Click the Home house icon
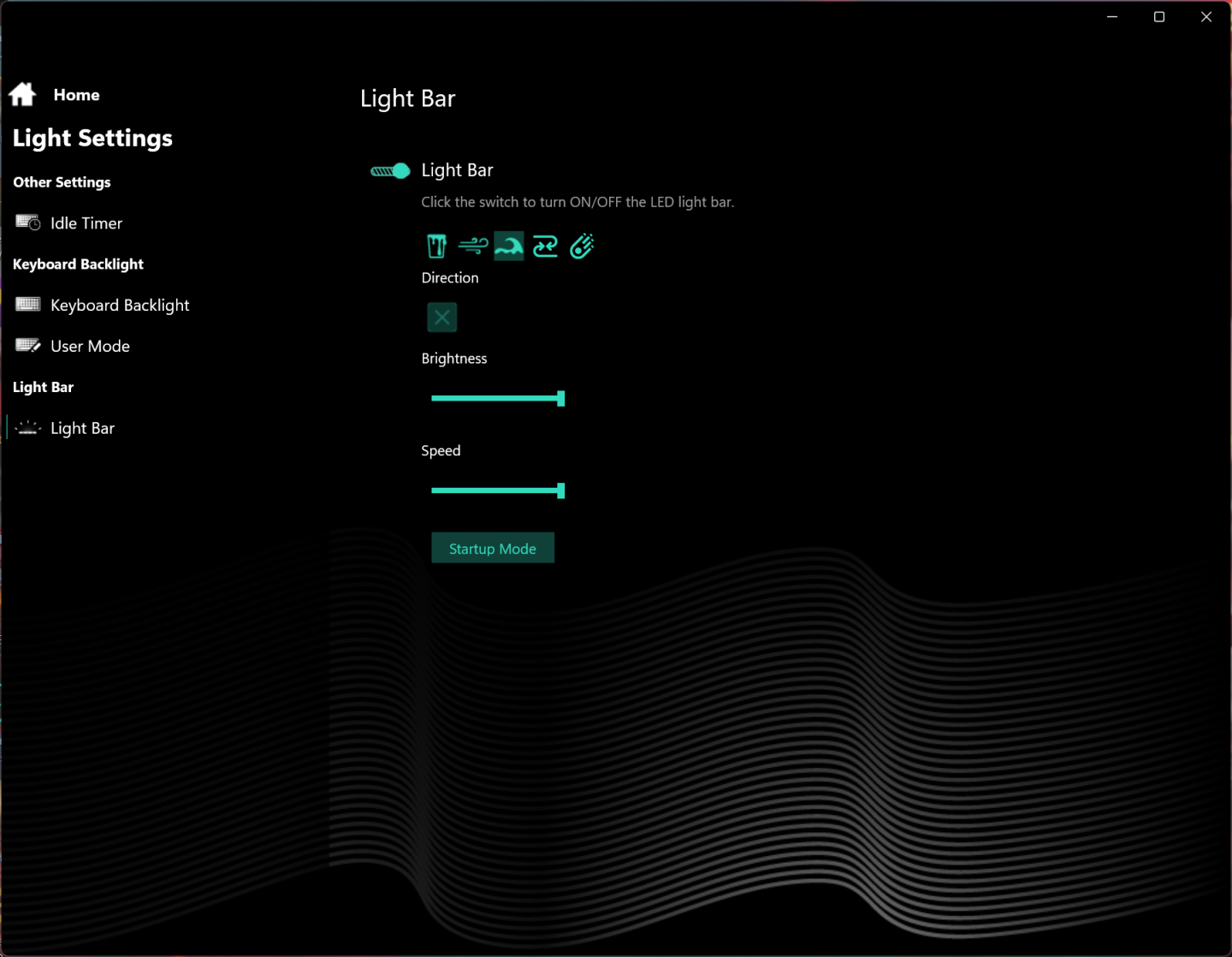The width and height of the screenshot is (1232, 957). pos(22,94)
